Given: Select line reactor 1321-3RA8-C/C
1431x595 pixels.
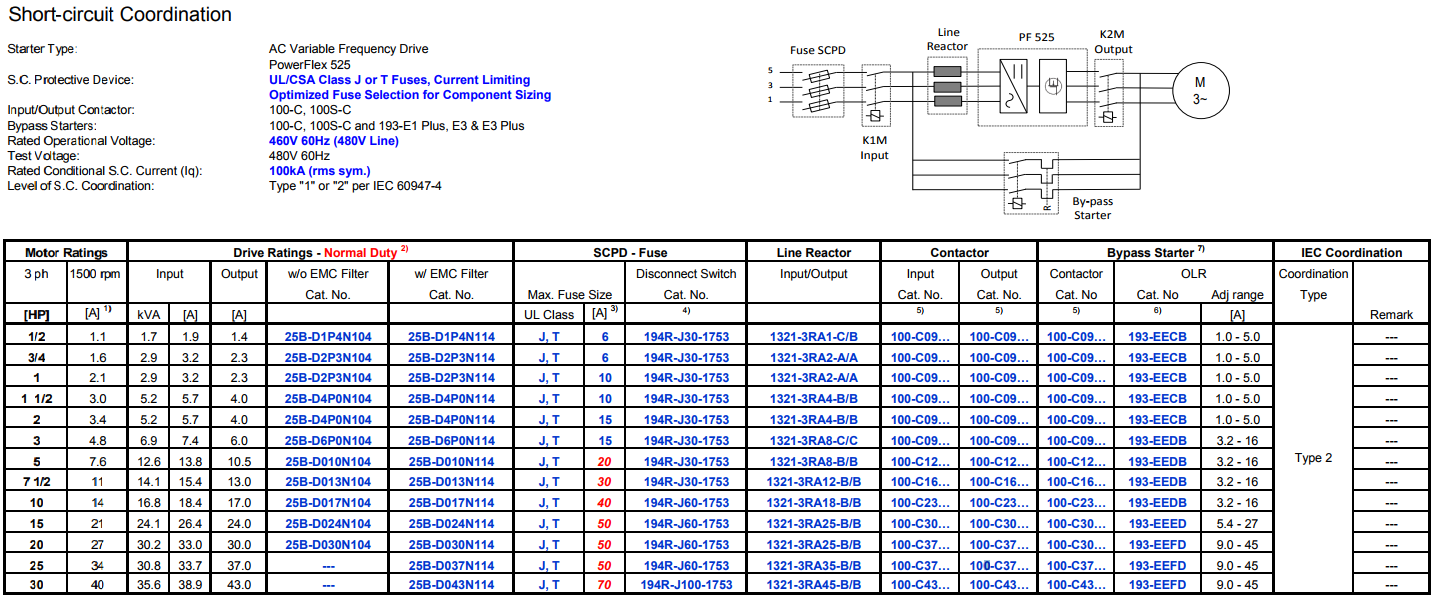Looking at the screenshot, I should tap(813, 441).
